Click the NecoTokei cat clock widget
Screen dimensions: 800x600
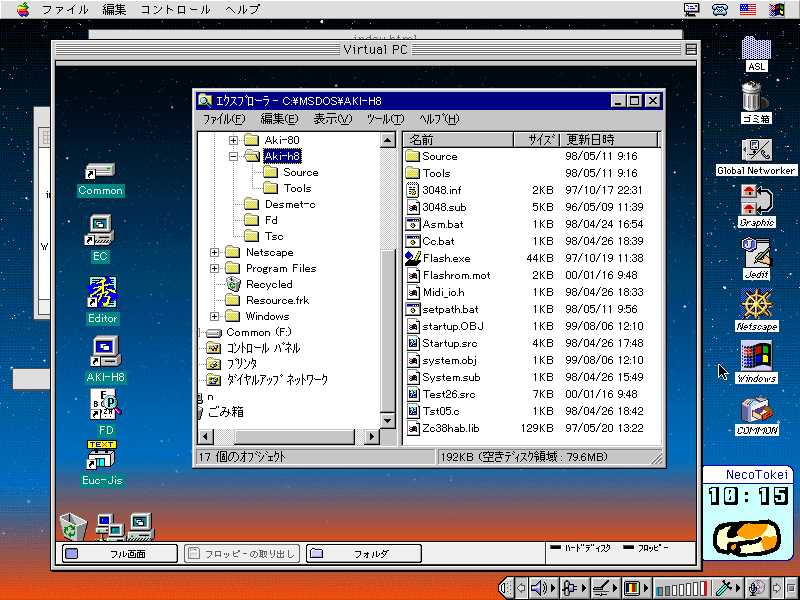746,513
